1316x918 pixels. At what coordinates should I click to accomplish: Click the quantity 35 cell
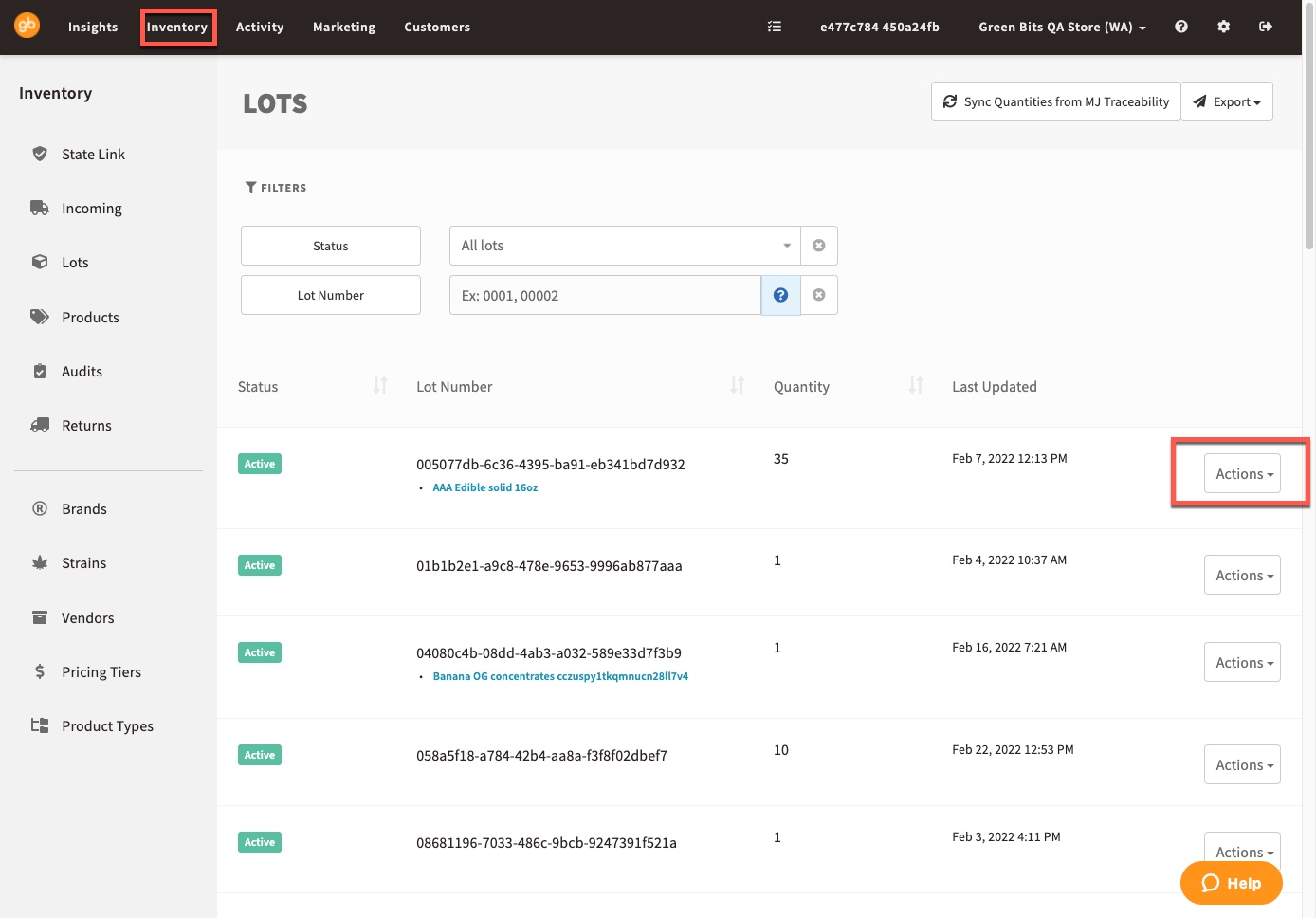point(781,459)
